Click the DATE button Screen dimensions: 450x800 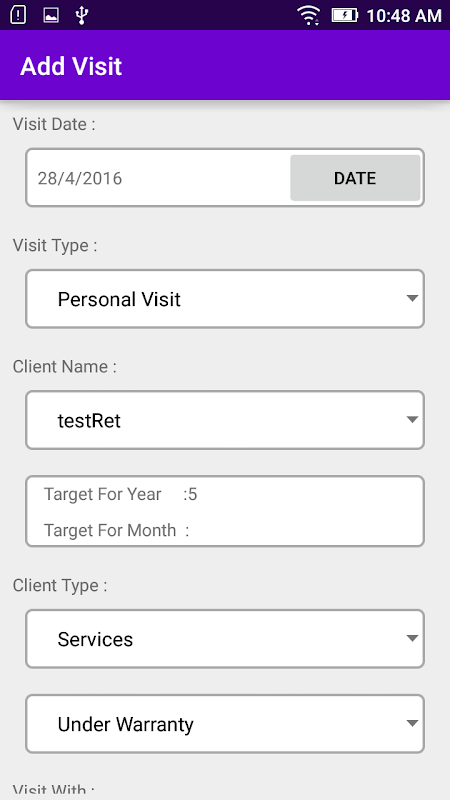355,178
